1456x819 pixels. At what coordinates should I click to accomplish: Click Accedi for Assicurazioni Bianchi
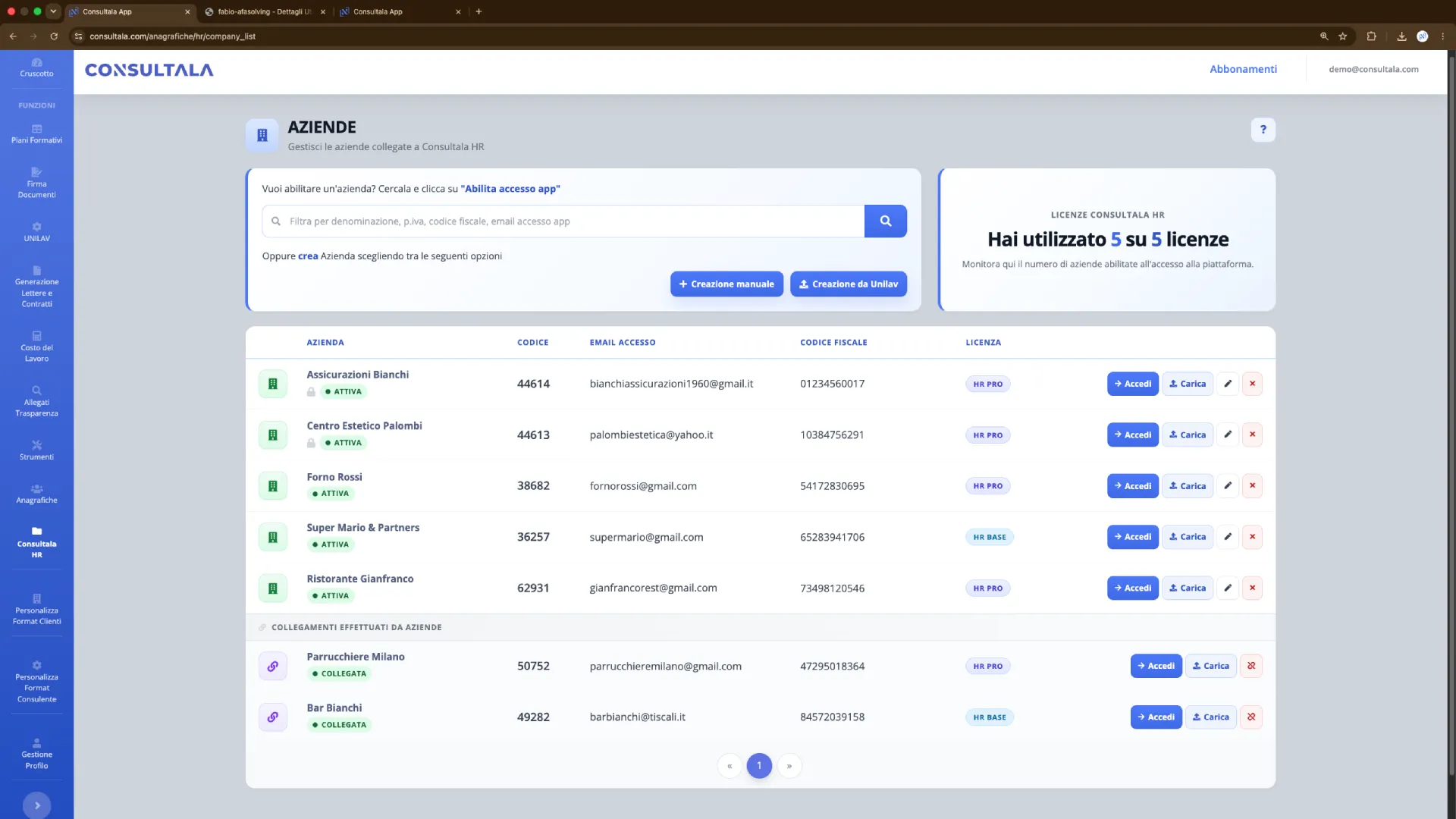point(1133,384)
